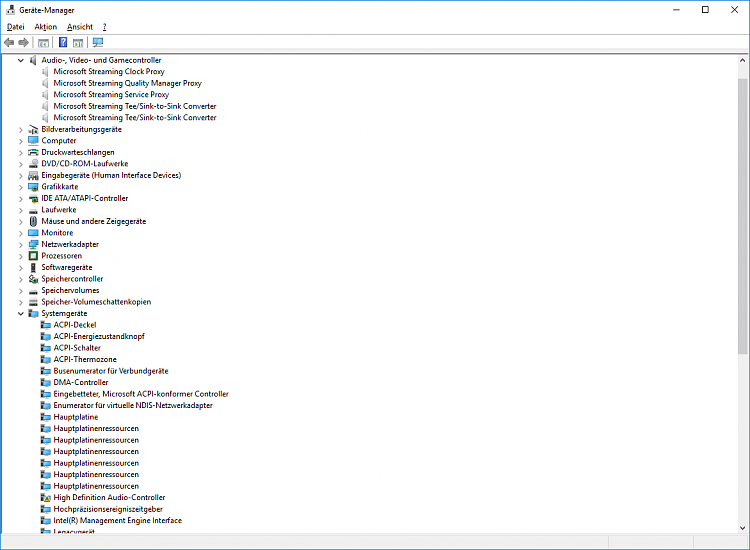Select High Definition Audio-Controller device
Image resolution: width=750 pixels, height=550 pixels.
[110, 498]
